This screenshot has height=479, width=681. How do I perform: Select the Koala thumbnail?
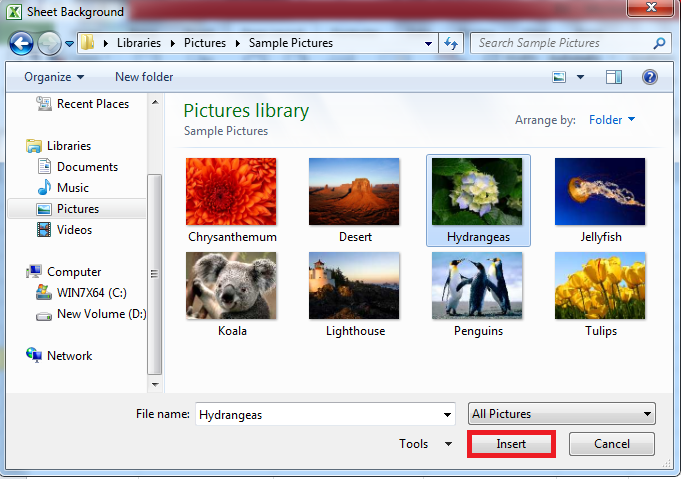pos(231,286)
